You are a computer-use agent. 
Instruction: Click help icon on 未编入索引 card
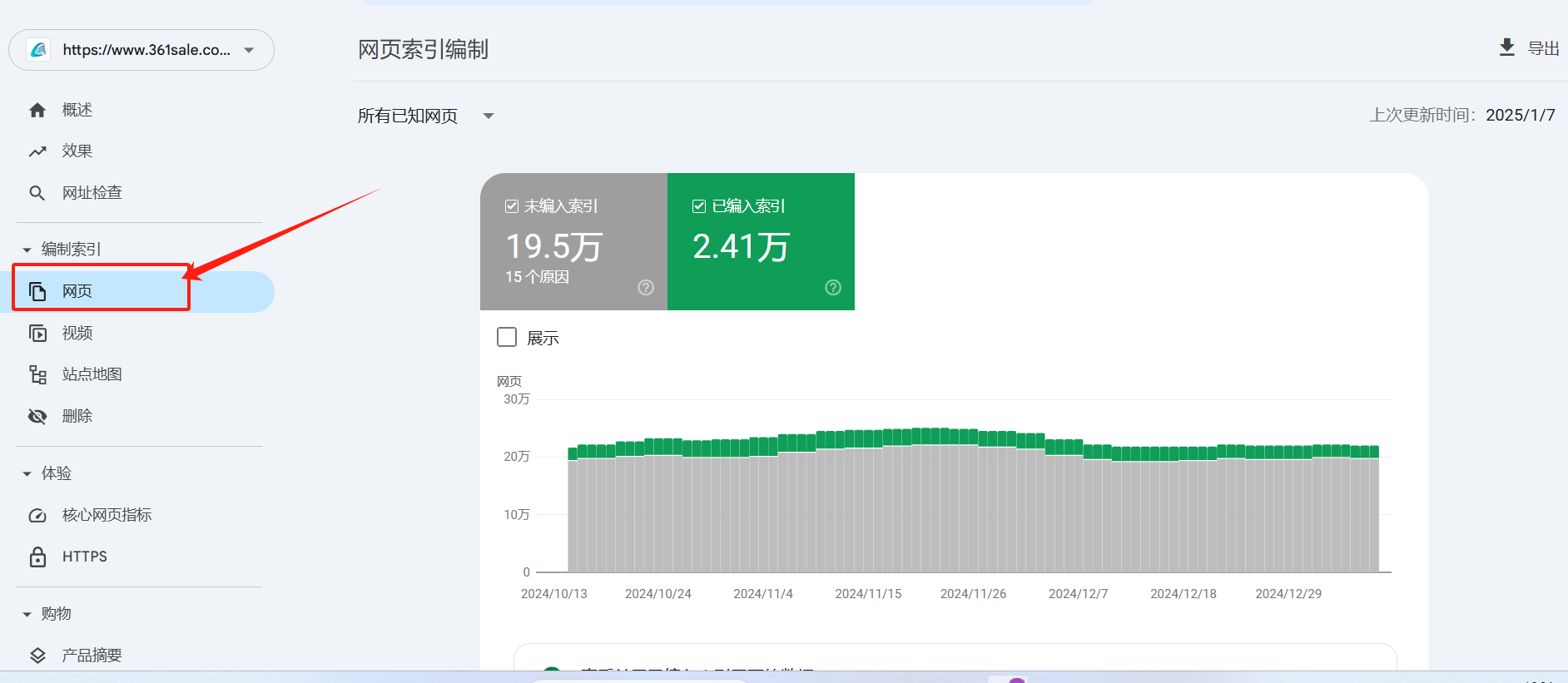coord(646,287)
